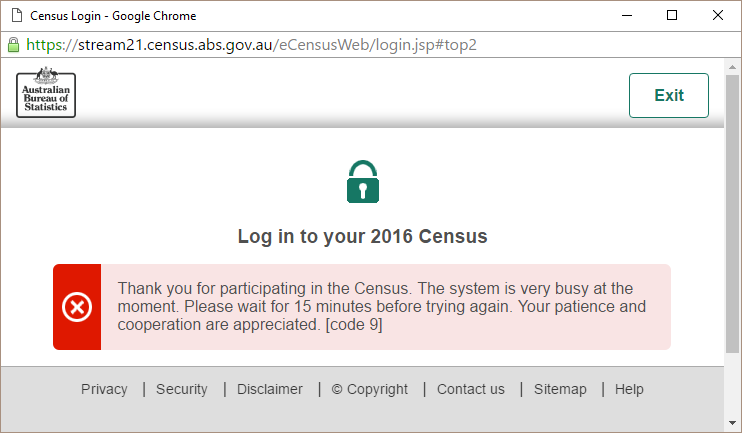Click the Australian Bureau of Statistics logo
742x433 pixels.
(46, 92)
